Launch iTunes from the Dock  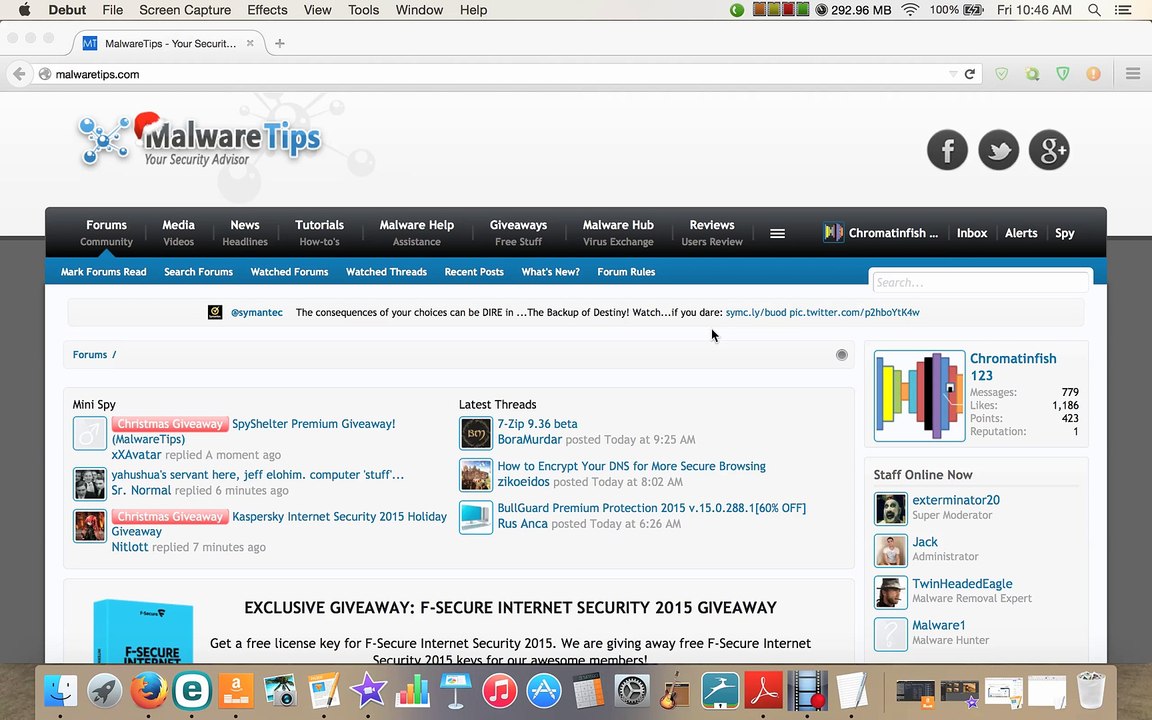(x=500, y=691)
